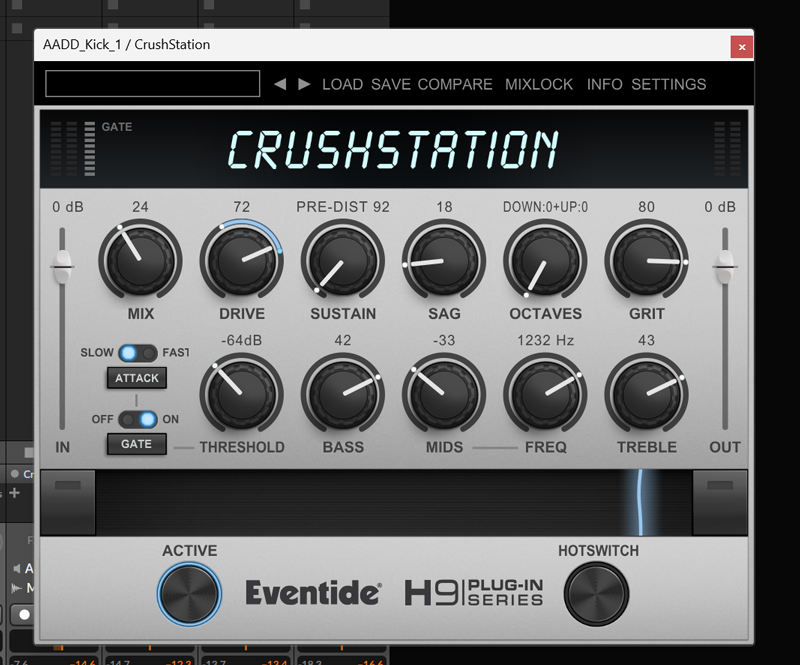The width and height of the screenshot is (800, 665).
Task: Click the GRIT knob
Action: [x=646, y=261]
